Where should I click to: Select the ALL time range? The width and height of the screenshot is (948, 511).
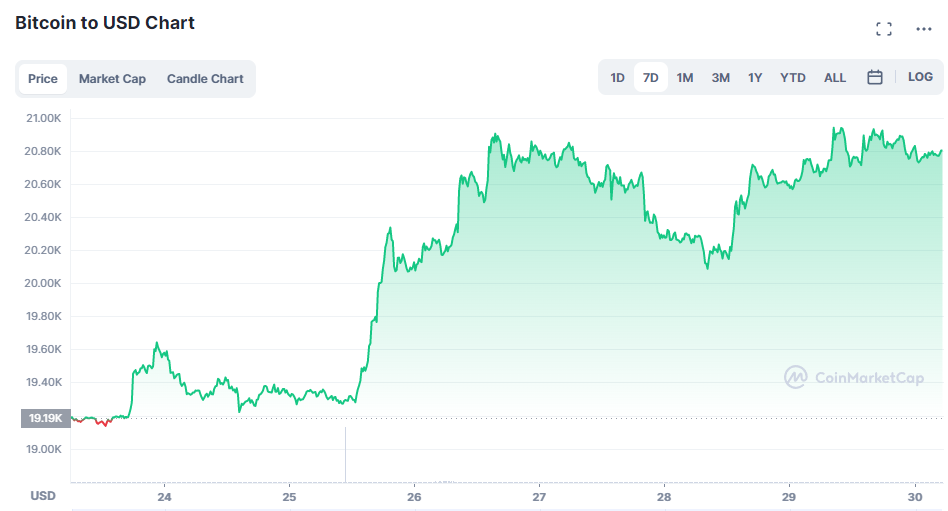click(x=835, y=77)
